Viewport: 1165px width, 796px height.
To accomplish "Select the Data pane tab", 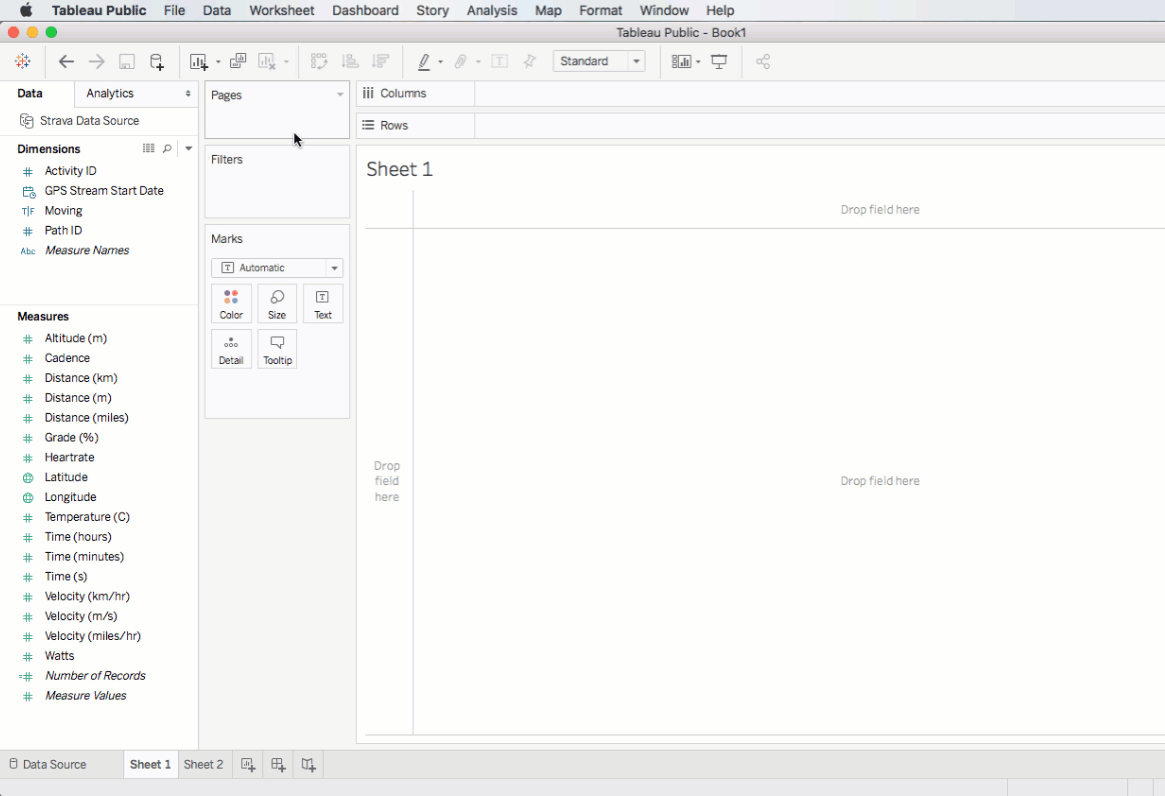I will (30, 94).
